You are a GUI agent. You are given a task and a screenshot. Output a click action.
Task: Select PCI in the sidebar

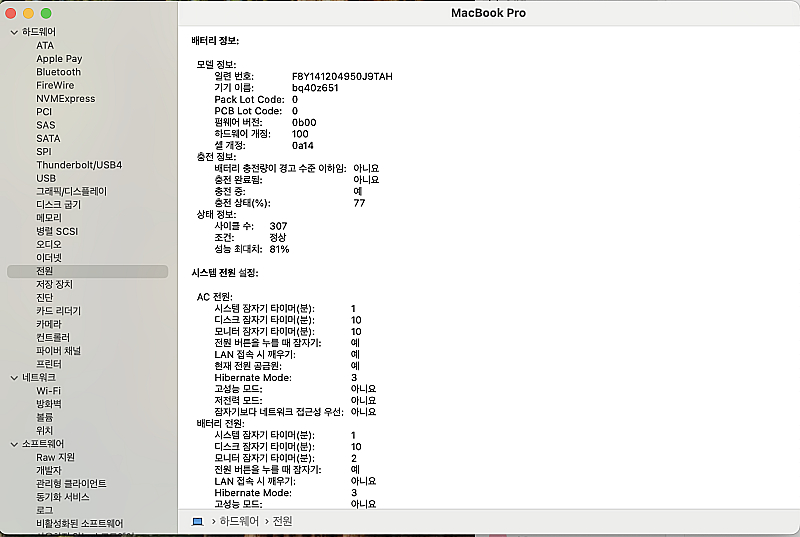(44, 112)
